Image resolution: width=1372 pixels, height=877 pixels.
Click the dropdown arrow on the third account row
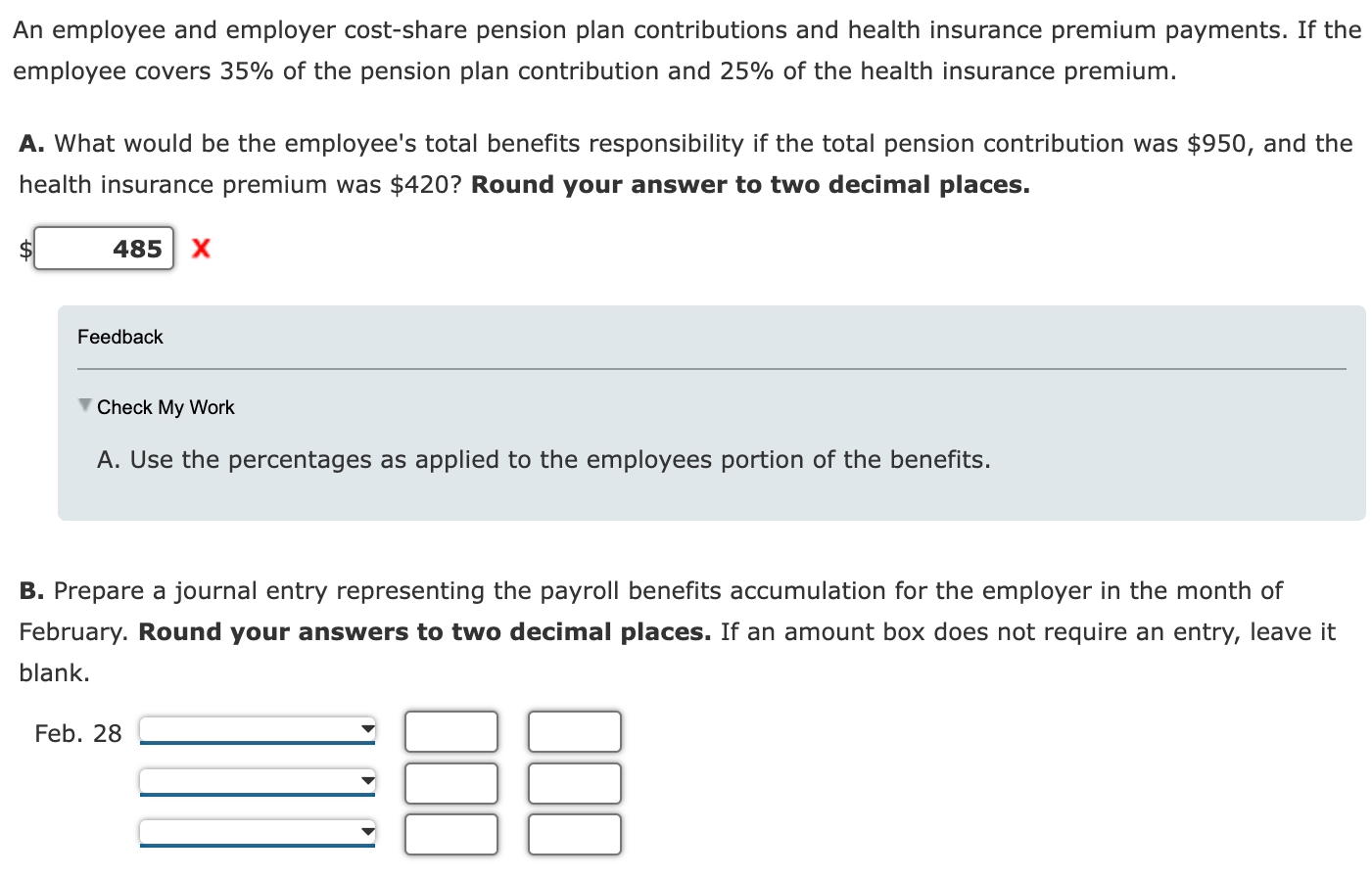(368, 831)
